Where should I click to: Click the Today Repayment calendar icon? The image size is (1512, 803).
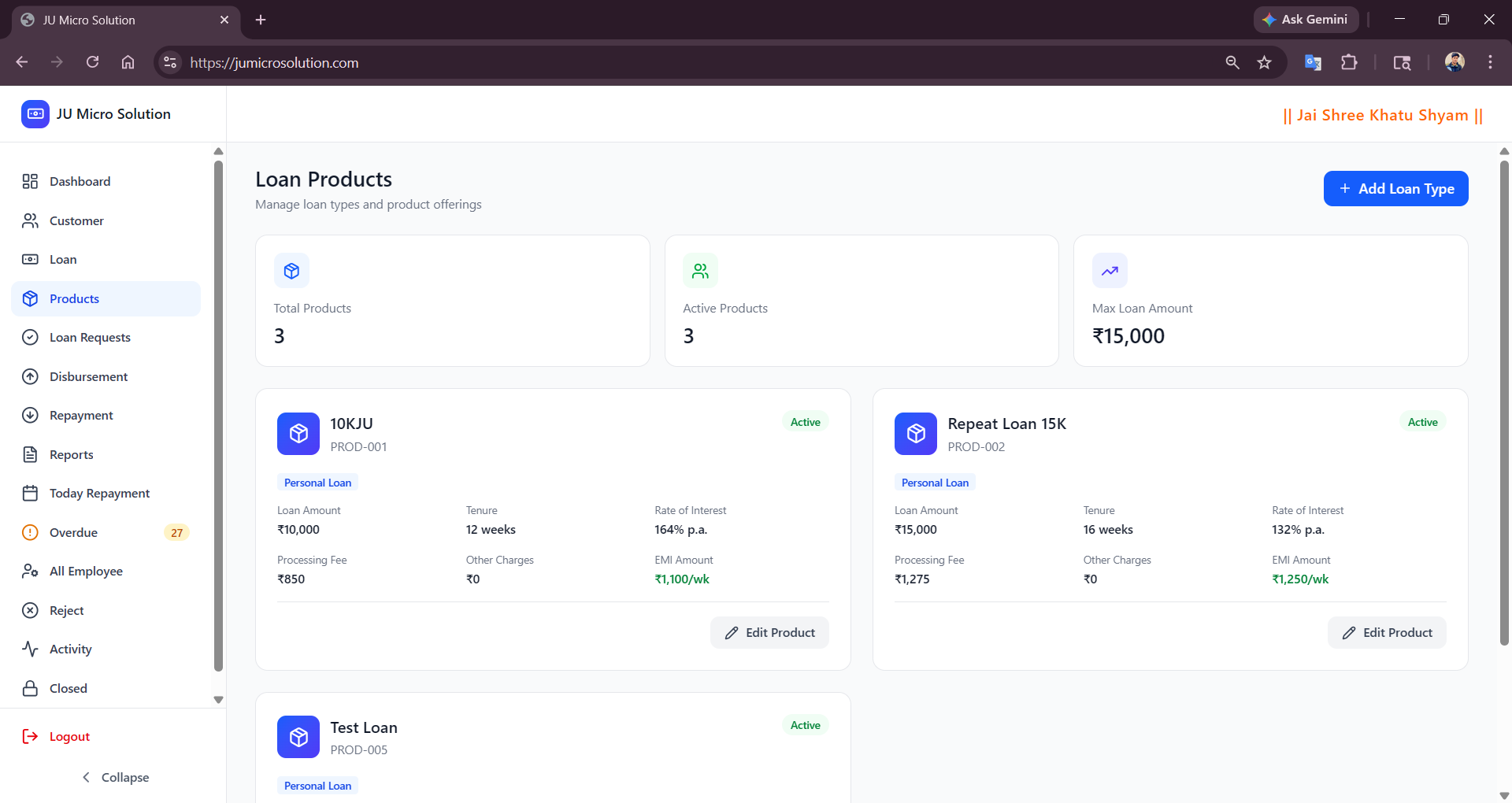30,494
